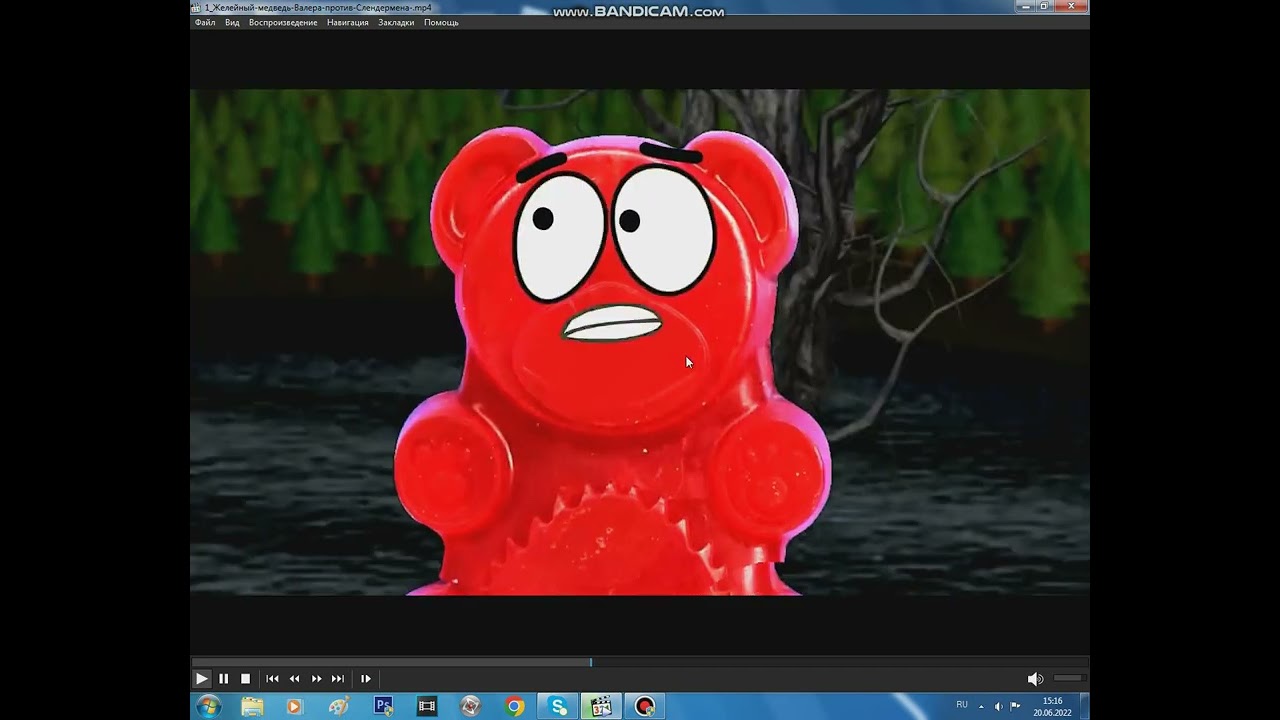Image resolution: width=1280 pixels, height=720 pixels.
Task: Launch Windows Media Player from the taskbar
Action: [294, 706]
